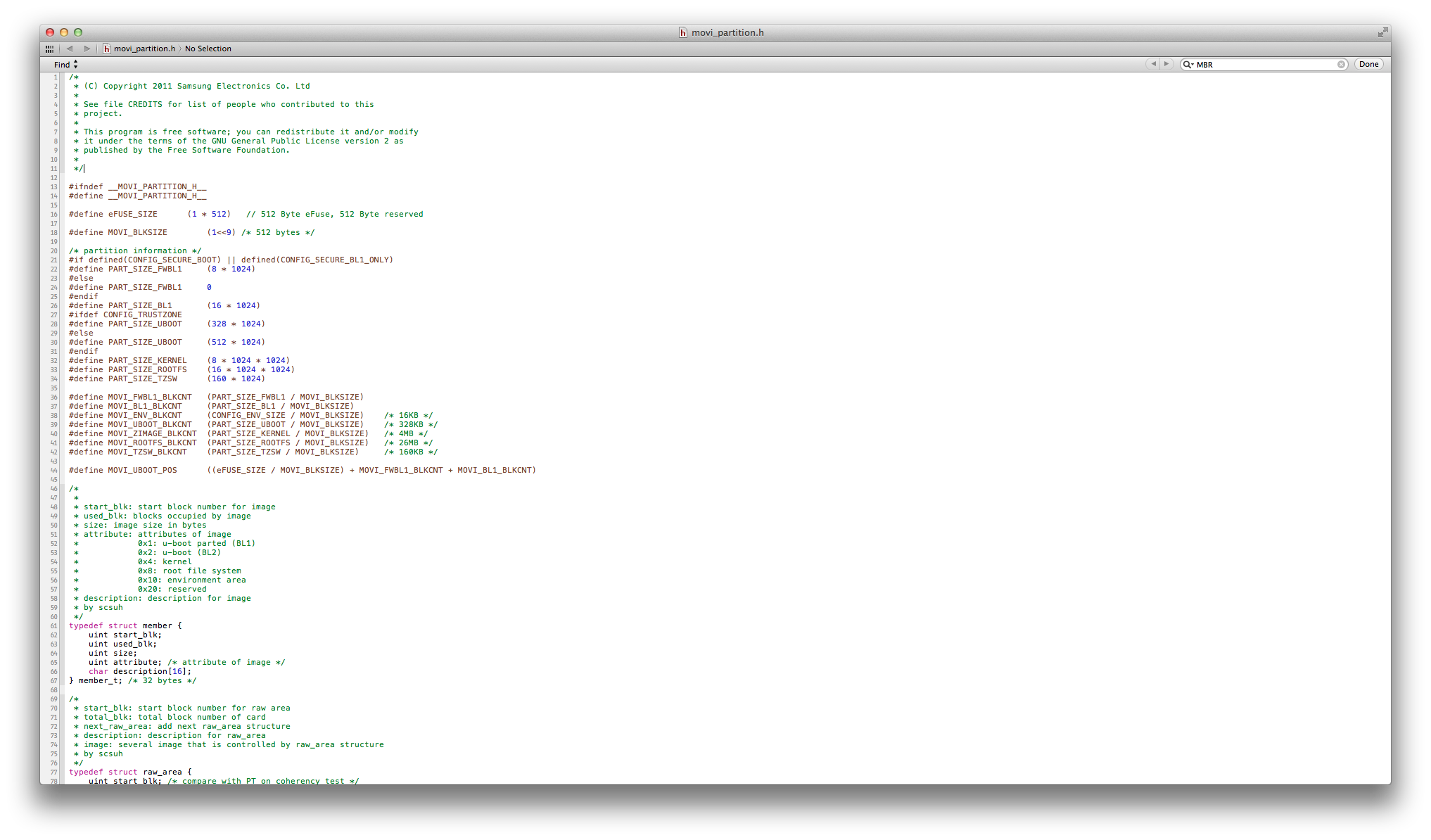Open movi_partition.h jump bar item
1431x840 pixels.
coord(144,49)
